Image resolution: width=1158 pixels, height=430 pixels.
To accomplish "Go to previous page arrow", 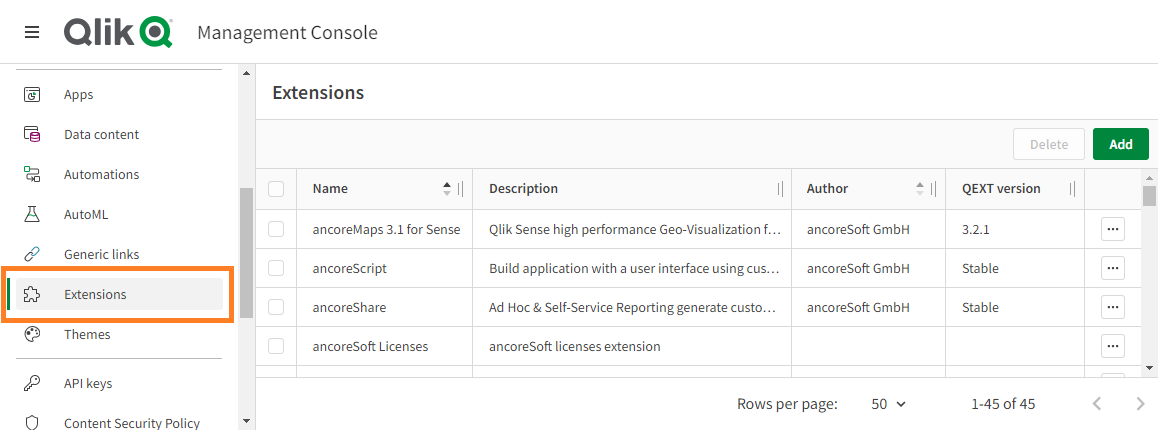I will (x=1097, y=404).
